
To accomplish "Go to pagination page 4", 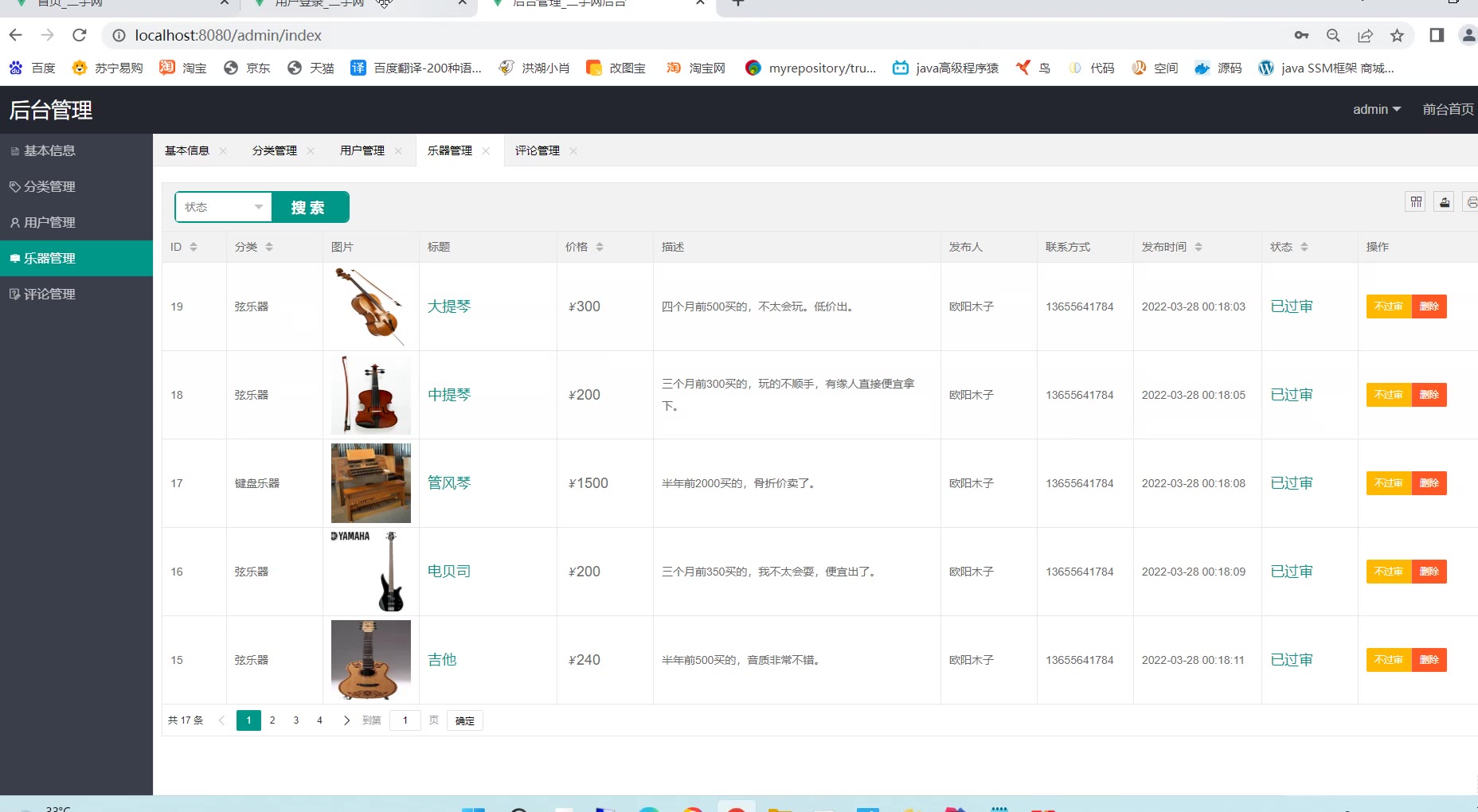I will [x=319, y=720].
